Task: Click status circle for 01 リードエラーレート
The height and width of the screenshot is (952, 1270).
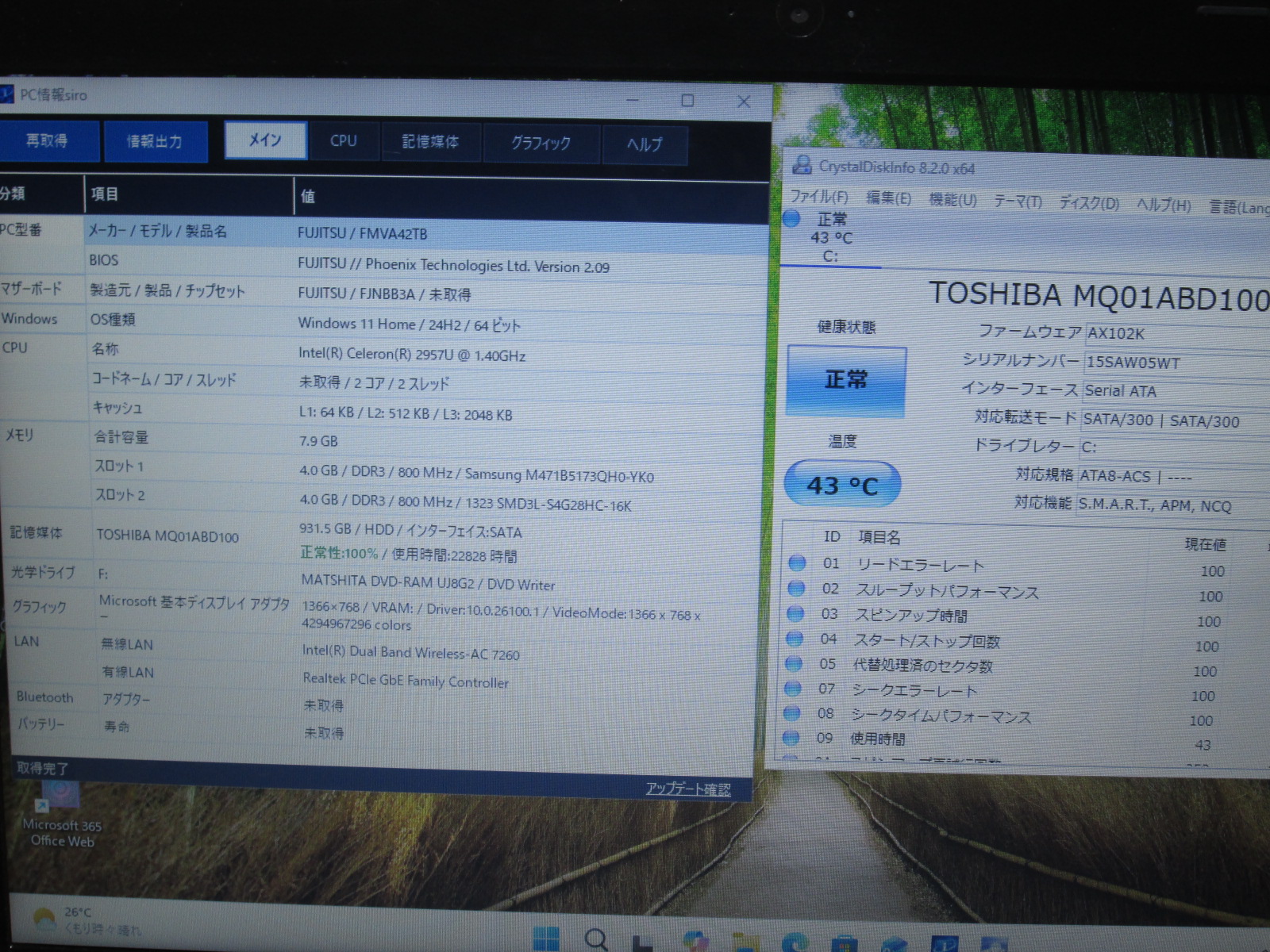Action: (x=797, y=562)
